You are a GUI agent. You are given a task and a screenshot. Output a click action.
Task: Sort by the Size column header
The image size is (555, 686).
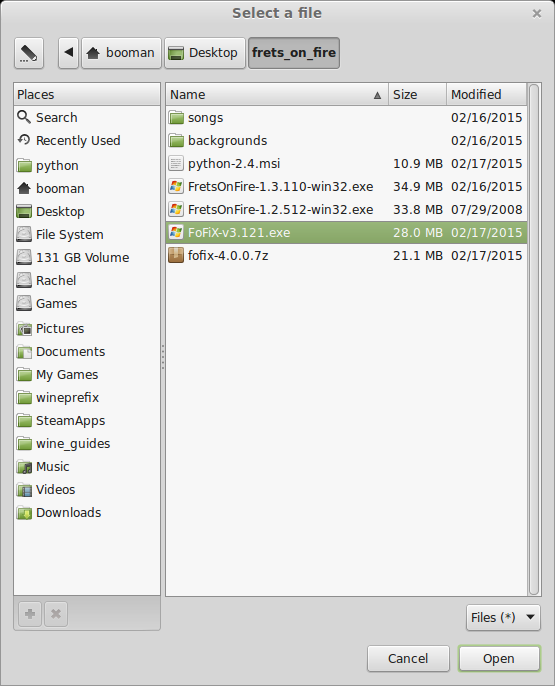417,94
